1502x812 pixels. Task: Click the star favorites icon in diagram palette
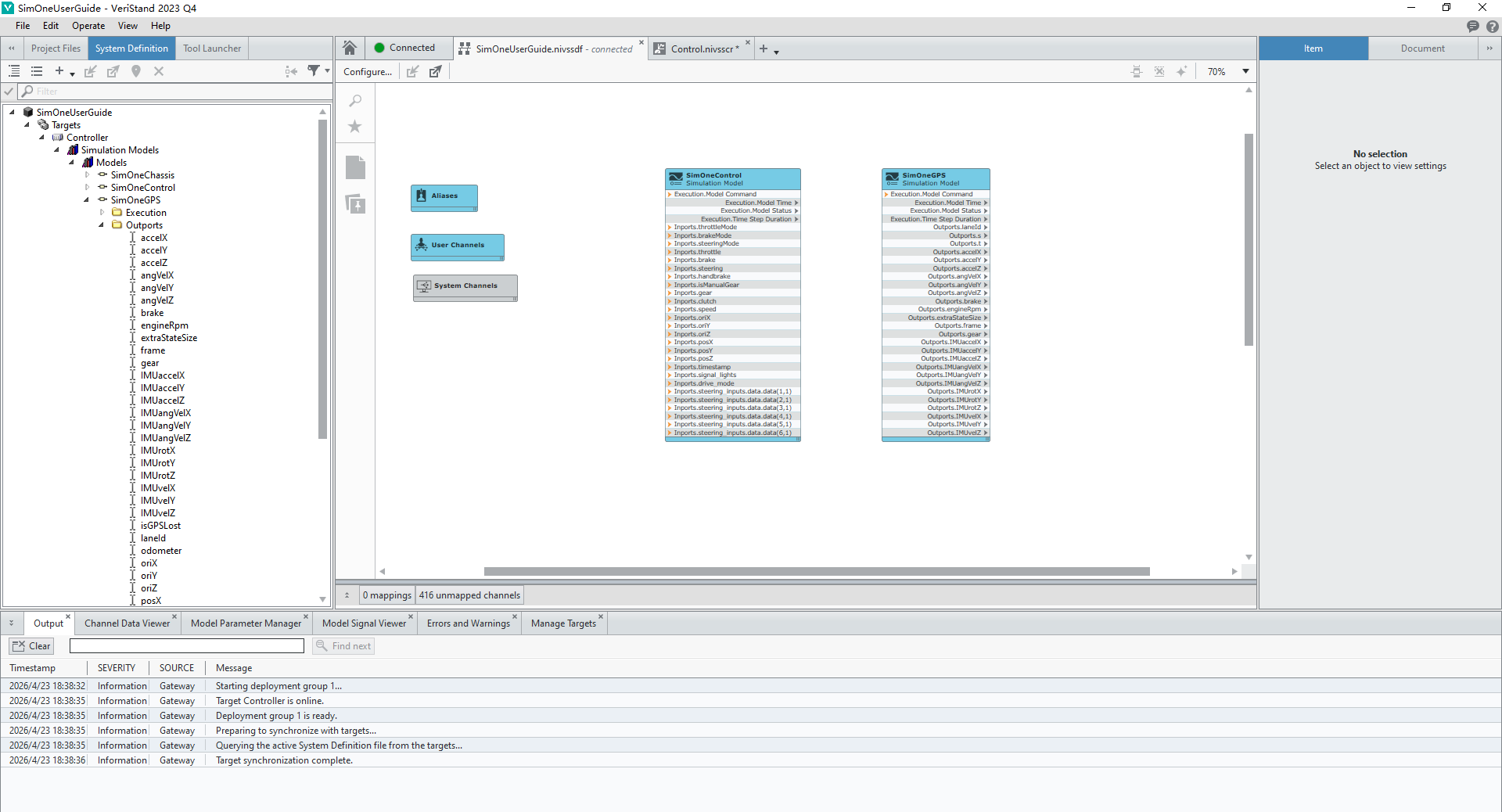(355, 127)
